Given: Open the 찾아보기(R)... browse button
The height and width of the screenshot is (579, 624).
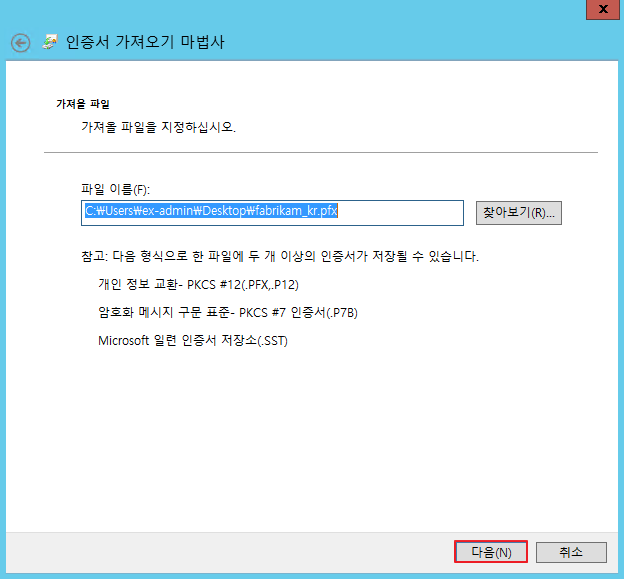Looking at the screenshot, I should pos(519,213).
